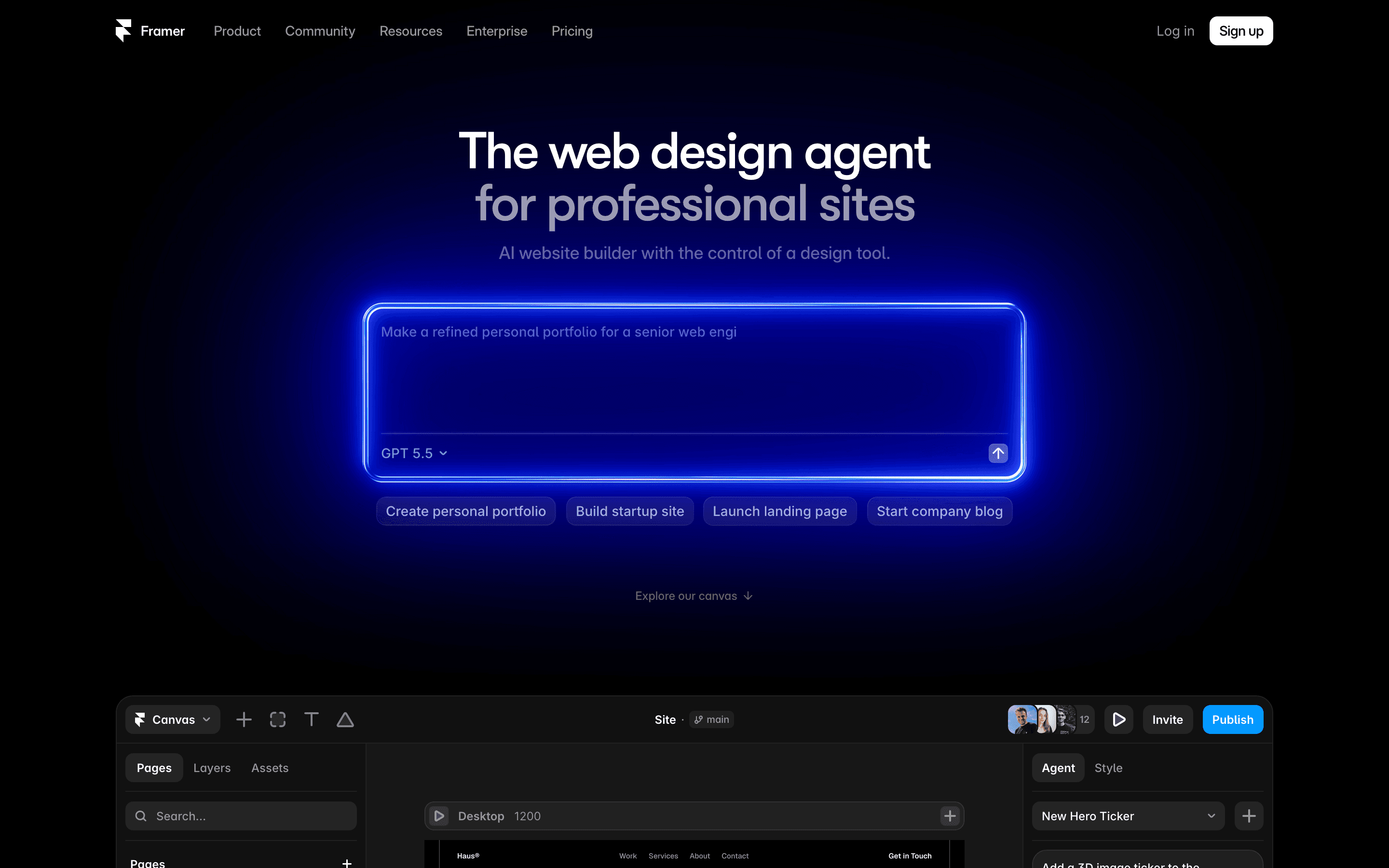Click the Log in link
Viewport: 1389px width, 868px height.
click(x=1175, y=31)
